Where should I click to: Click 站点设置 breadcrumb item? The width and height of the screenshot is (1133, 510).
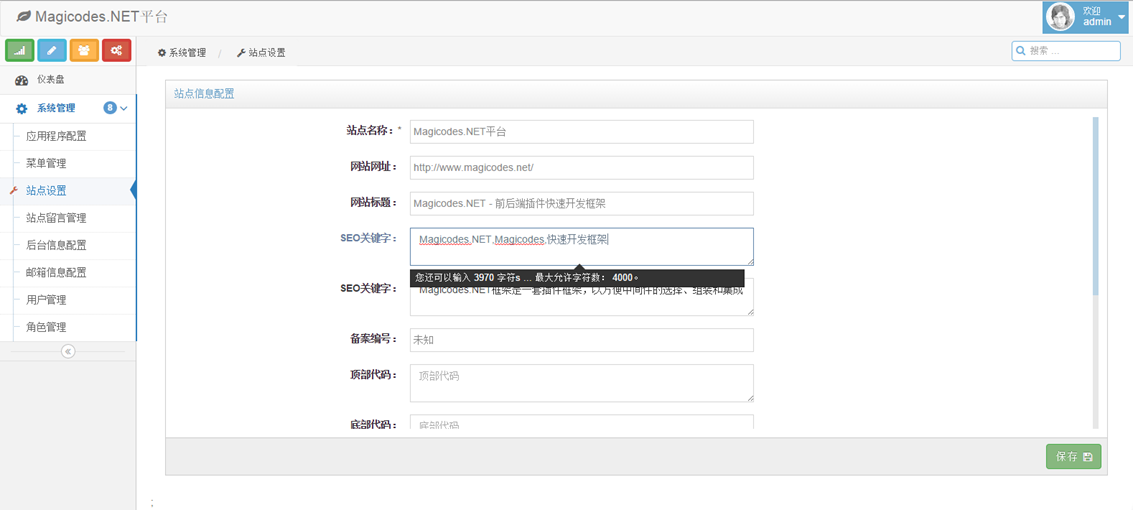[267, 53]
